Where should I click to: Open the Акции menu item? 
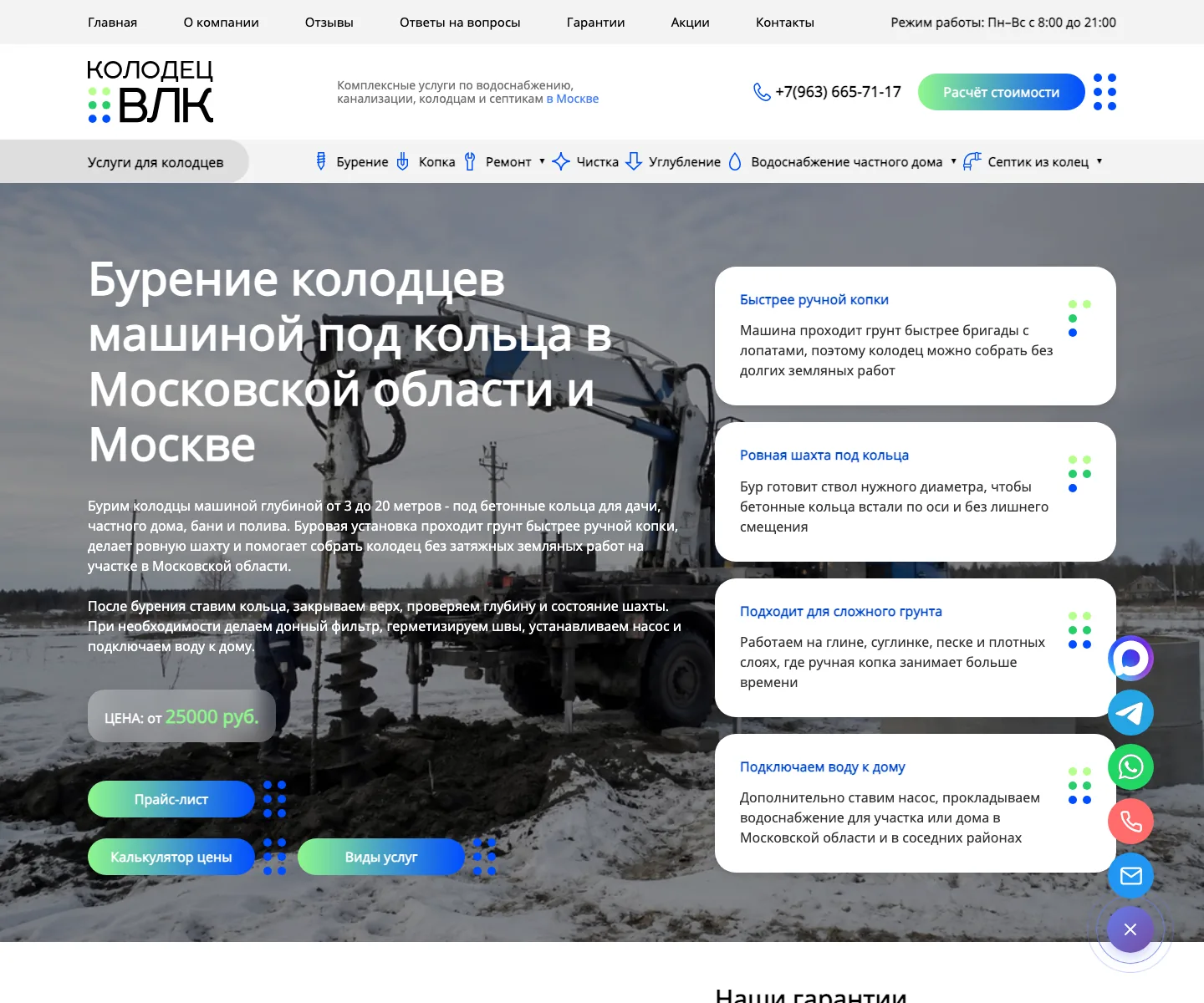click(690, 23)
